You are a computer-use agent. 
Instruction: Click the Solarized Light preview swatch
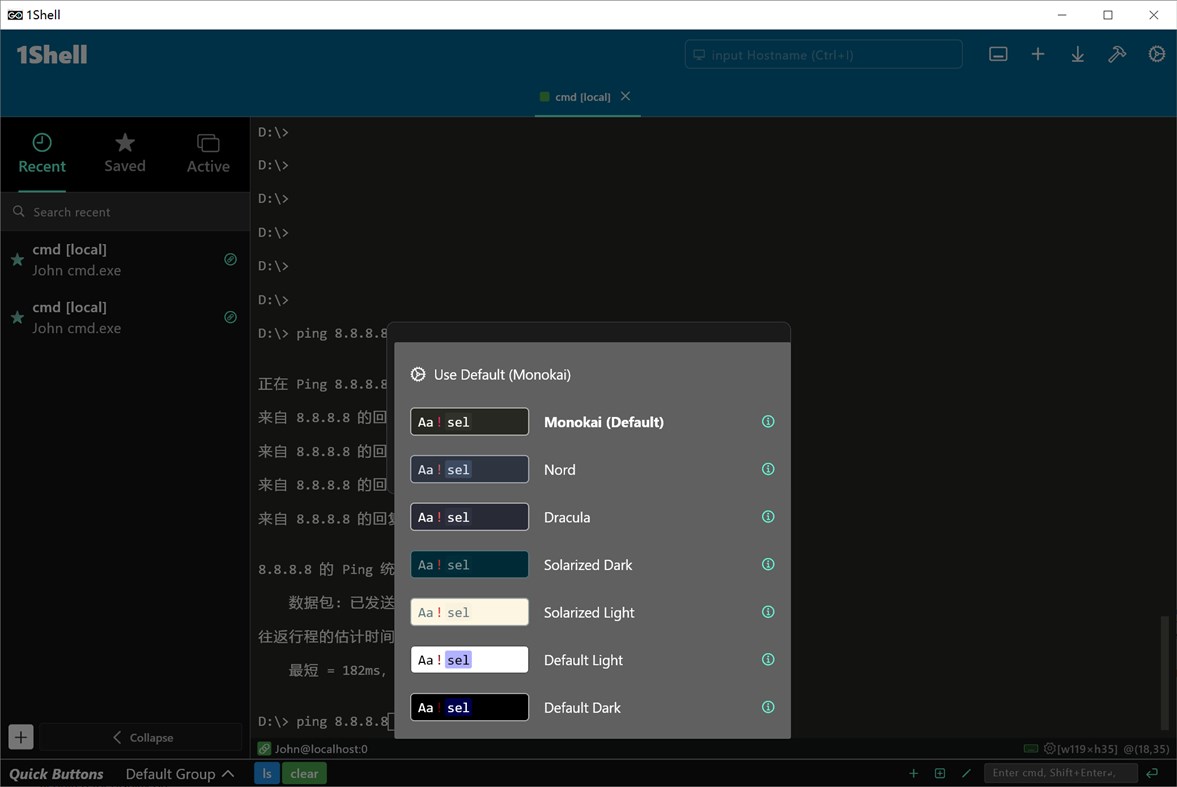(x=469, y=612)
